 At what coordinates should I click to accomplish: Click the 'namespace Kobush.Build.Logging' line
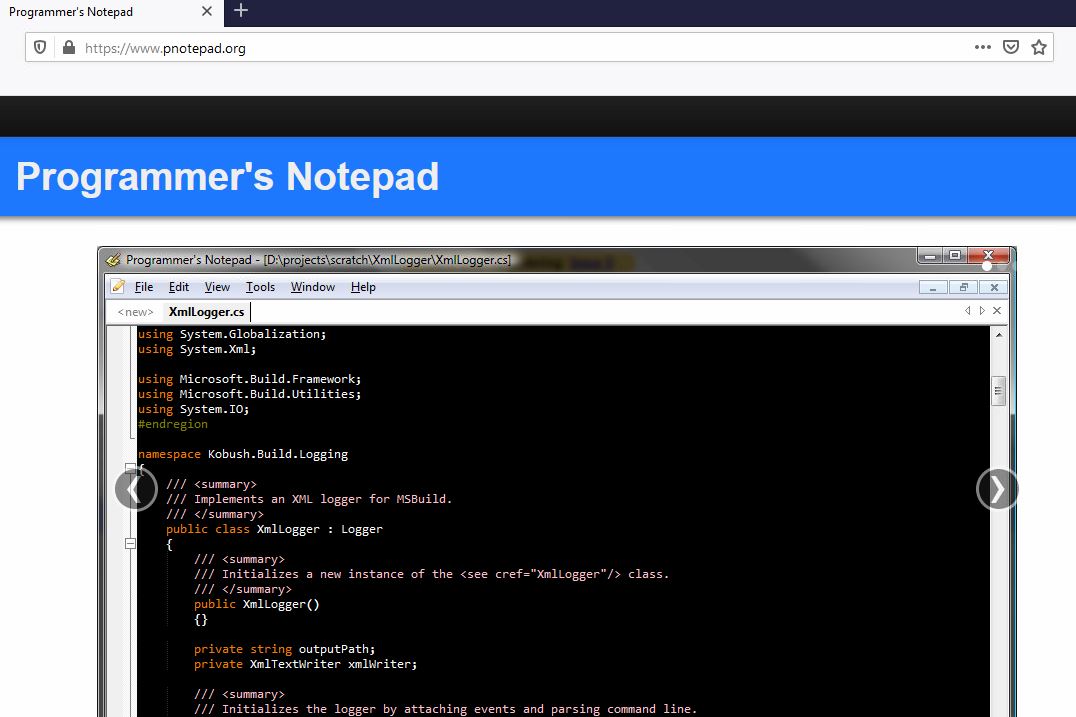(x=243, y=454)
